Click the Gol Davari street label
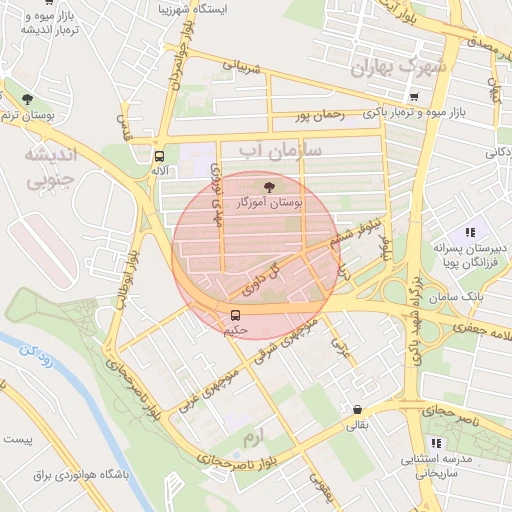The image size is (512, 512). pos(261,279)
